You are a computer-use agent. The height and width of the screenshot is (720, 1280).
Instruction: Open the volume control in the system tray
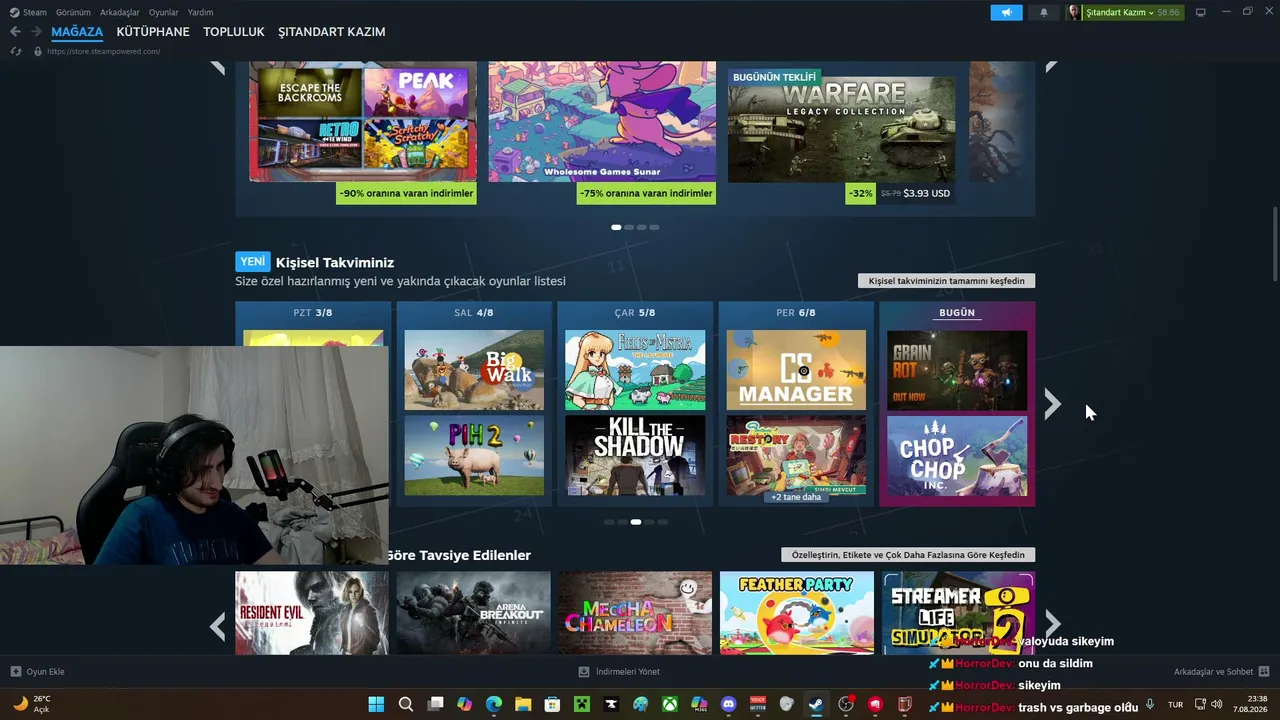coord(1217,704)
